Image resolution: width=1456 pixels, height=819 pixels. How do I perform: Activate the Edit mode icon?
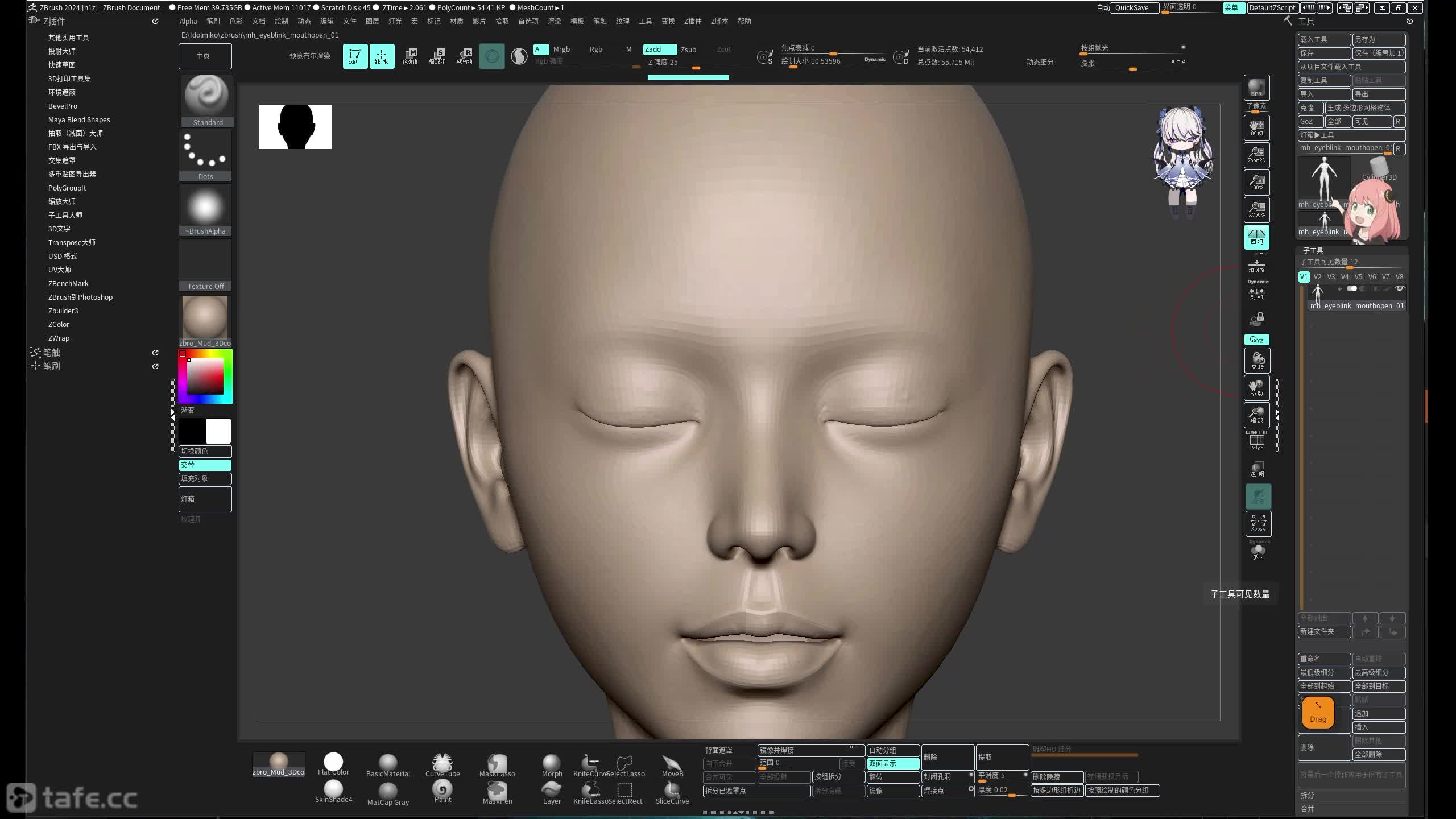(x=354, y=56)
